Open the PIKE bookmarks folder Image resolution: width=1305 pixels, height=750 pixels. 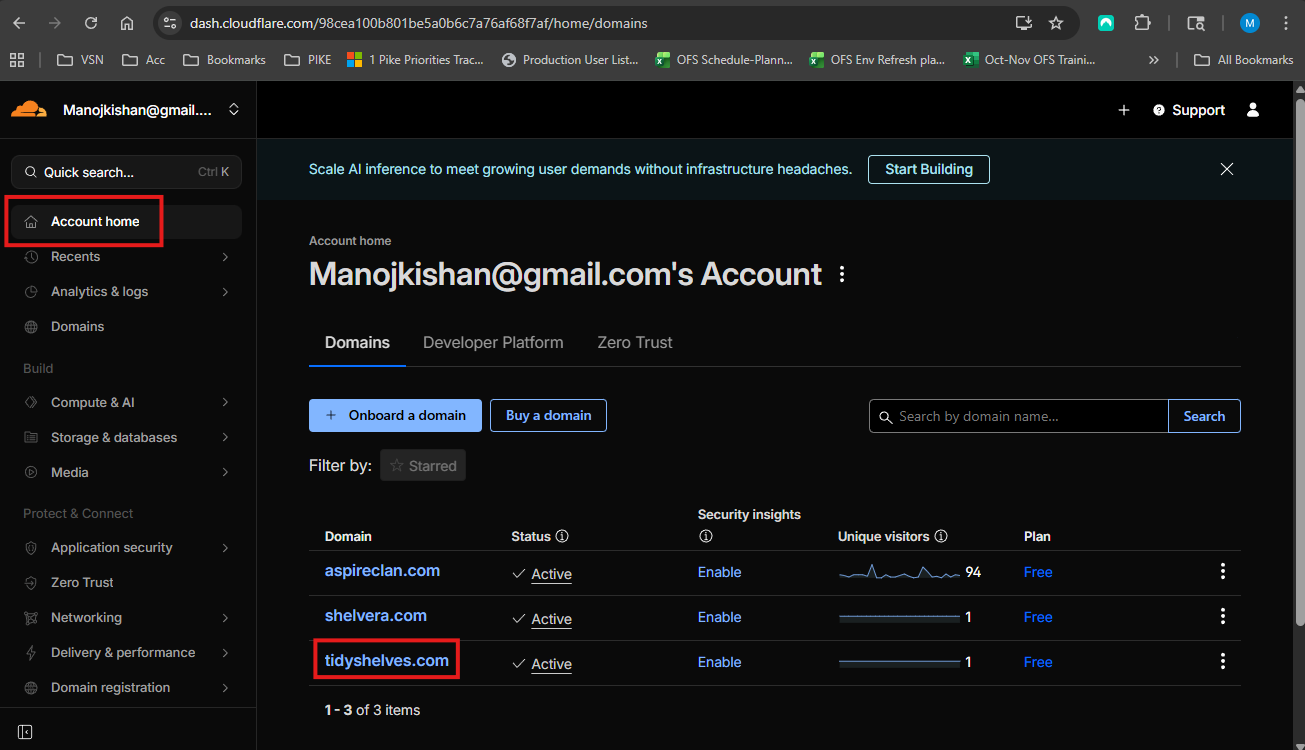click(308, 60)
